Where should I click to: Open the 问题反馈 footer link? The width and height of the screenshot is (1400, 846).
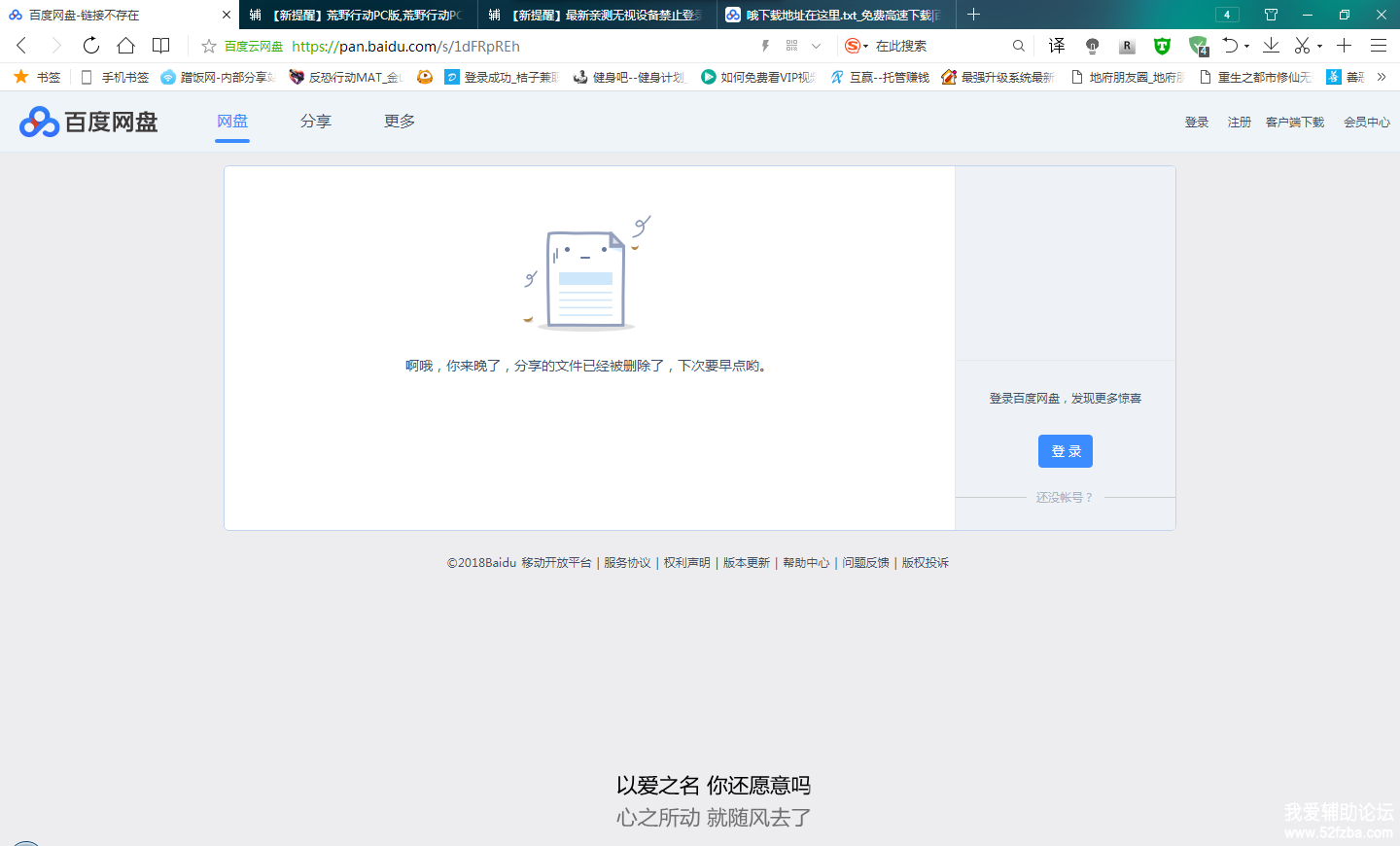coord(865,563)
